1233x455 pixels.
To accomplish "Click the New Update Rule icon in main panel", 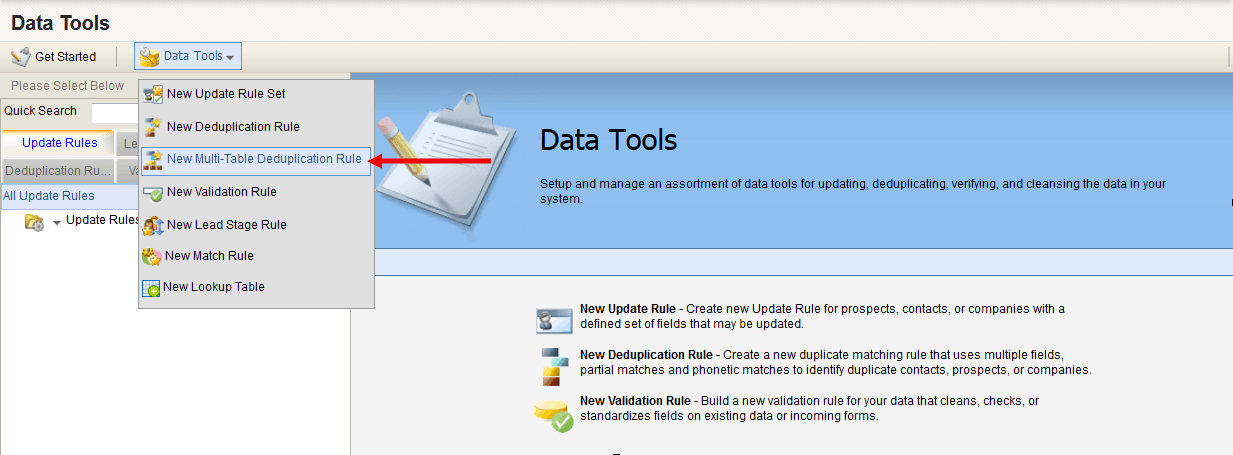I will pyautogui.click(x=555, y=320).
